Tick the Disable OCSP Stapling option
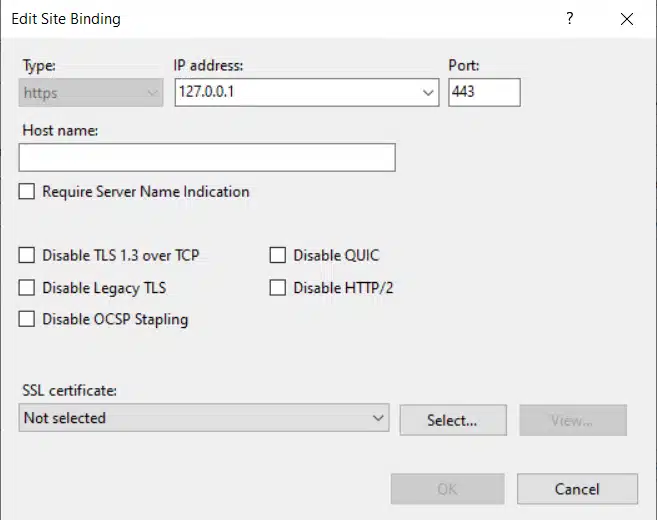This screenshot has width=657, height=520. click(27, 320)
